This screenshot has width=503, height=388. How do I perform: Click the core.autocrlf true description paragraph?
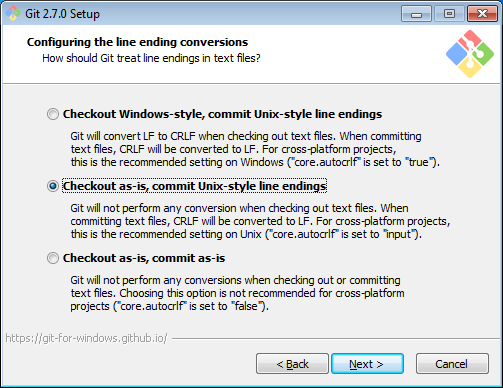click(255, 149)
